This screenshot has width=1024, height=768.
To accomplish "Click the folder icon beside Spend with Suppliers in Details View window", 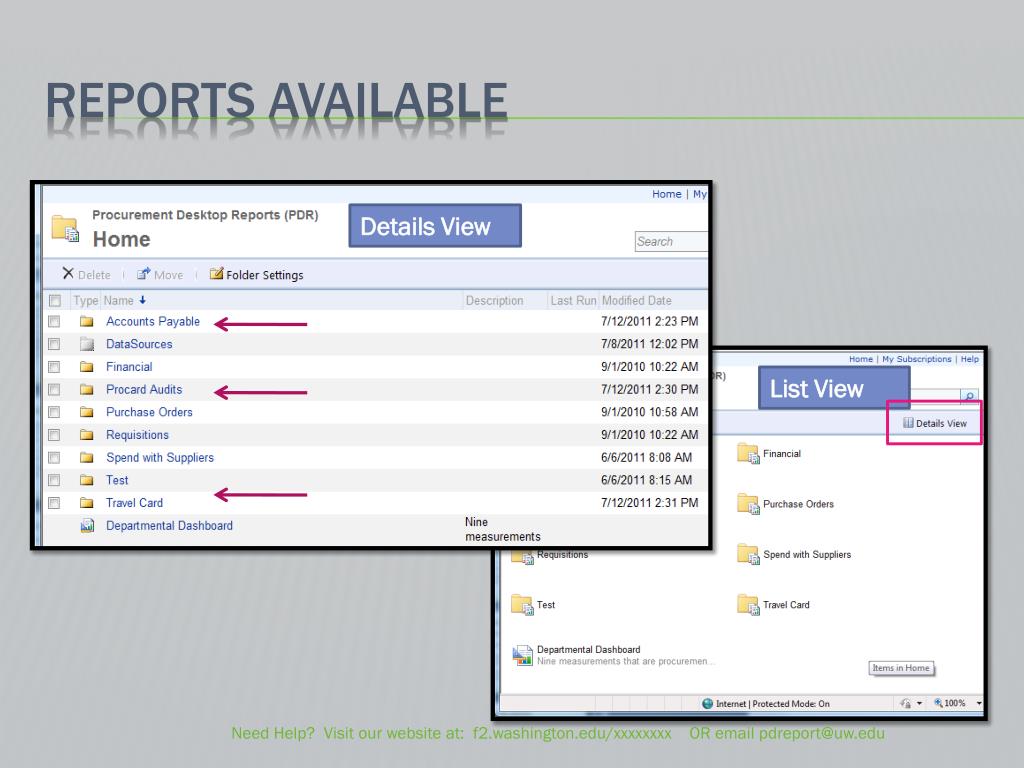I will click(x=86, y=458).
